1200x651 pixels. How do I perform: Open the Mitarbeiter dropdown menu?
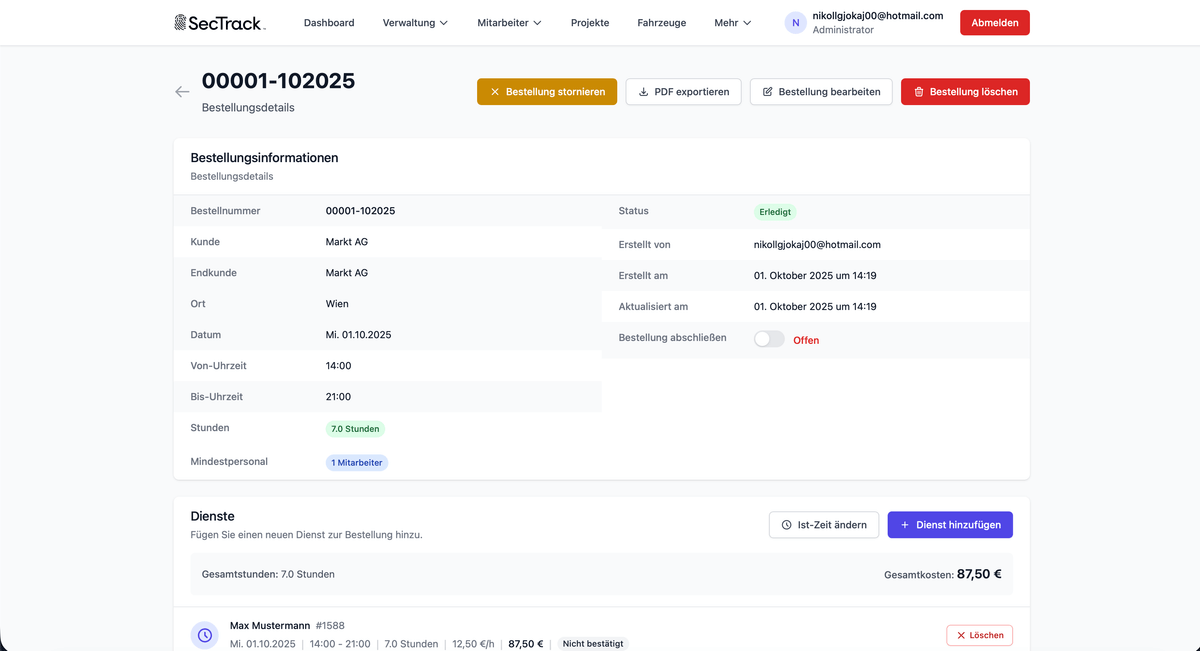point(509,23)
